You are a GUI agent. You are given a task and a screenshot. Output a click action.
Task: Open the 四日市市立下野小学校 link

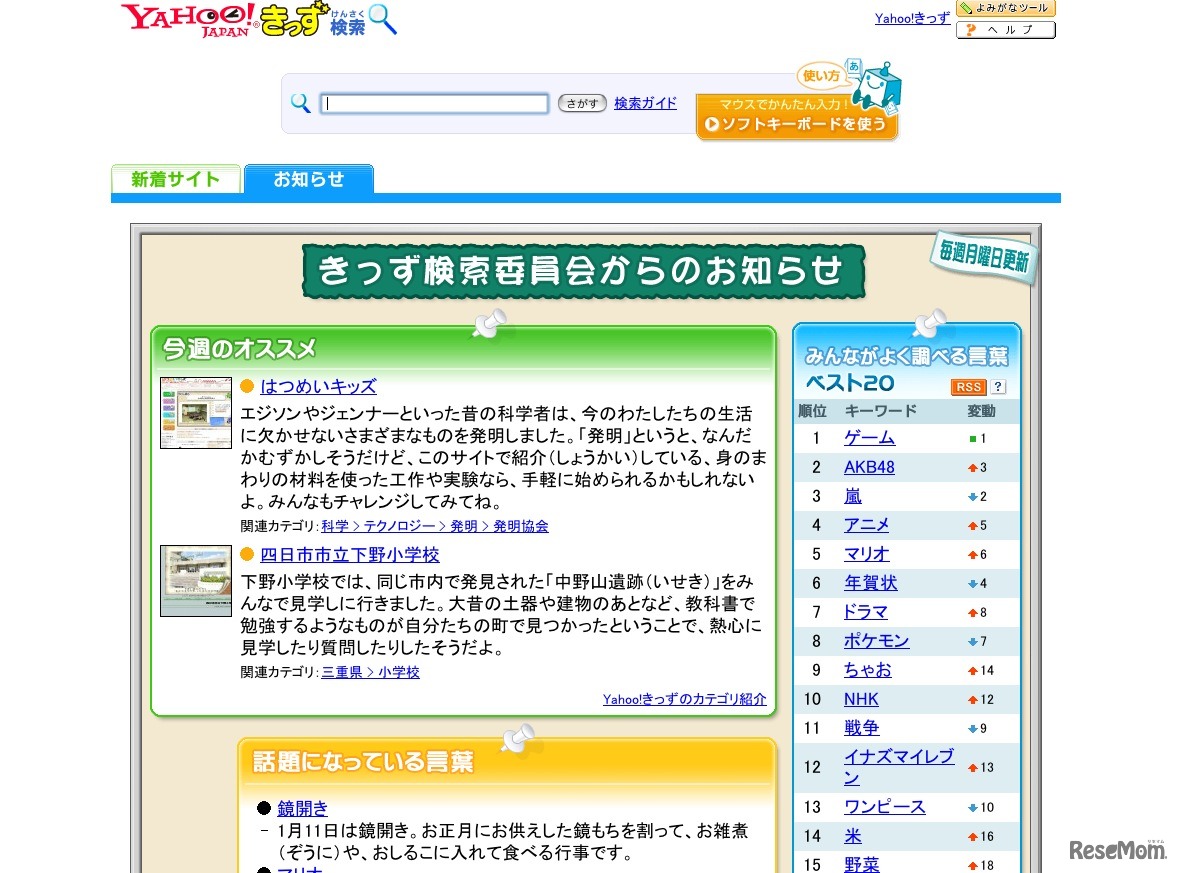click(x=350, y=554)
